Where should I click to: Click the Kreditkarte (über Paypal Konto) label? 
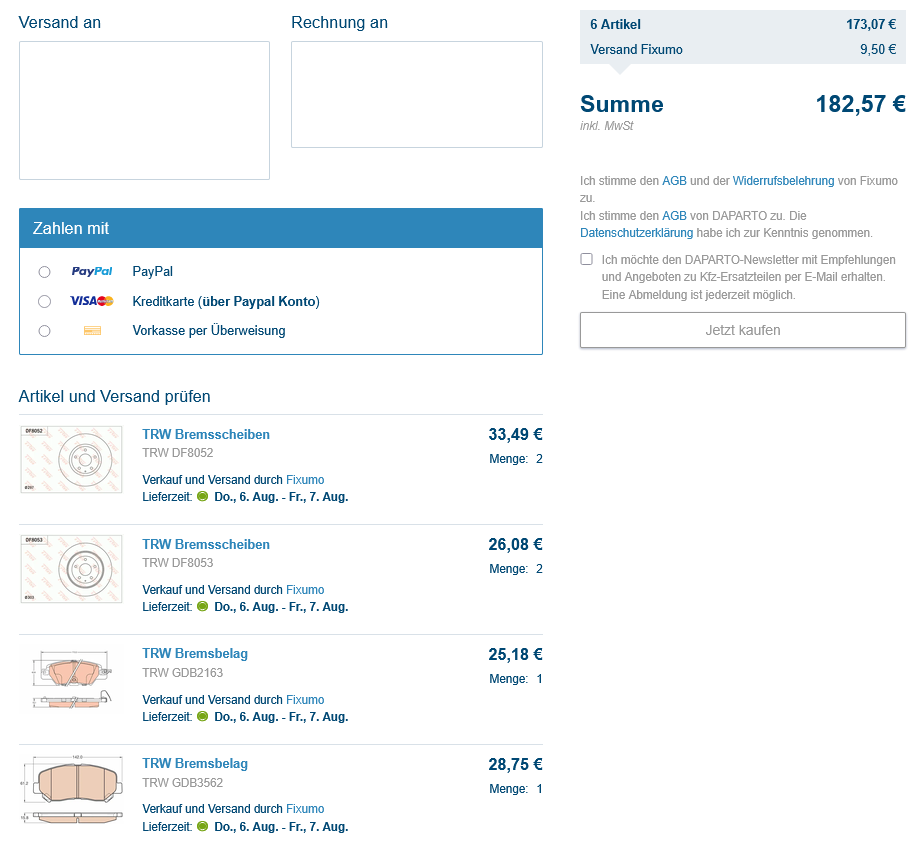click(x=226, y=301)
